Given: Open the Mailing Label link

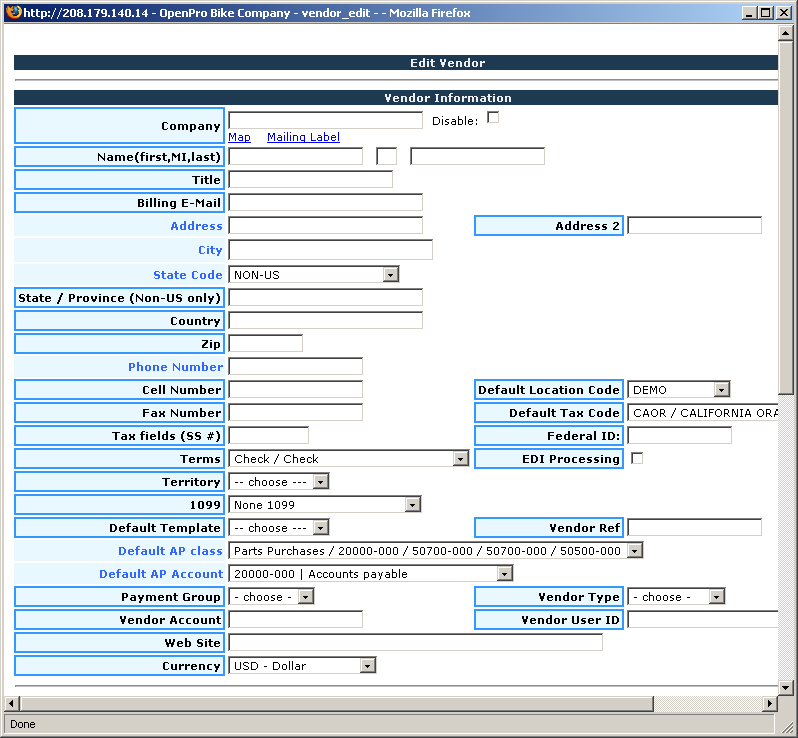Looking at the screenshot, I should tap(303, 137).
